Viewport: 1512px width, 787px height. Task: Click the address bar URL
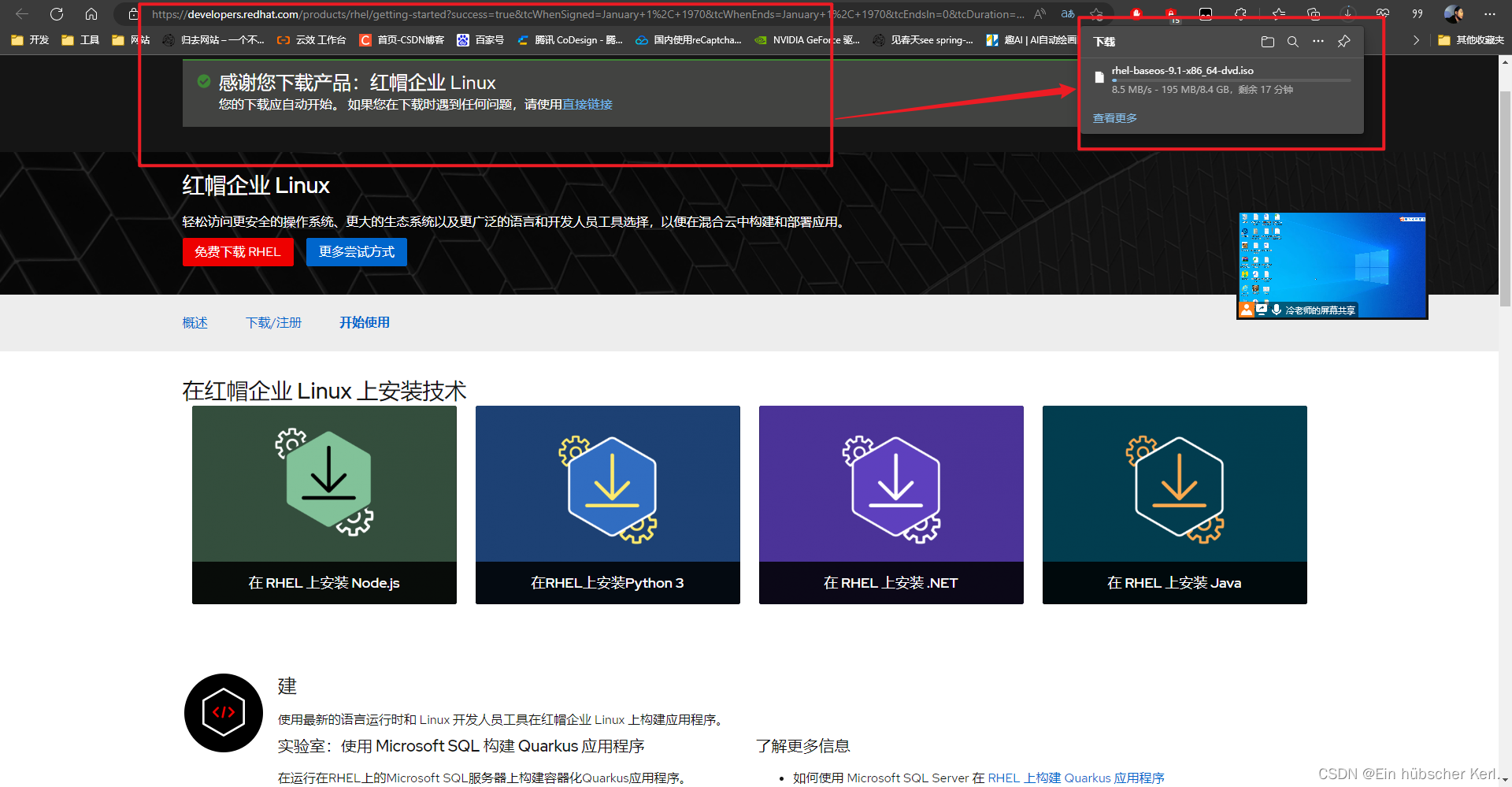[587, 14]
